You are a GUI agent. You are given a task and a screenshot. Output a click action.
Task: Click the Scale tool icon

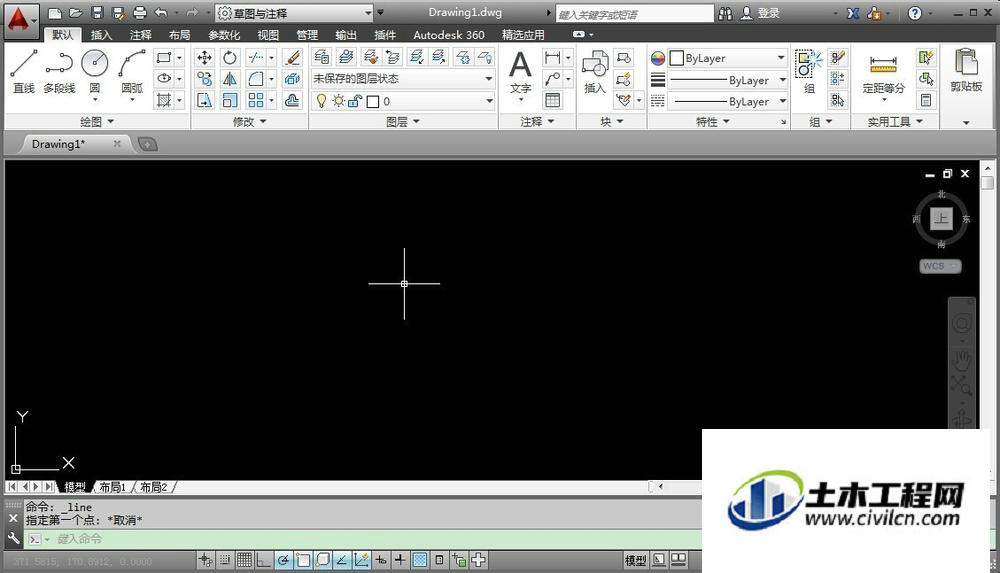tap(230, 100)
